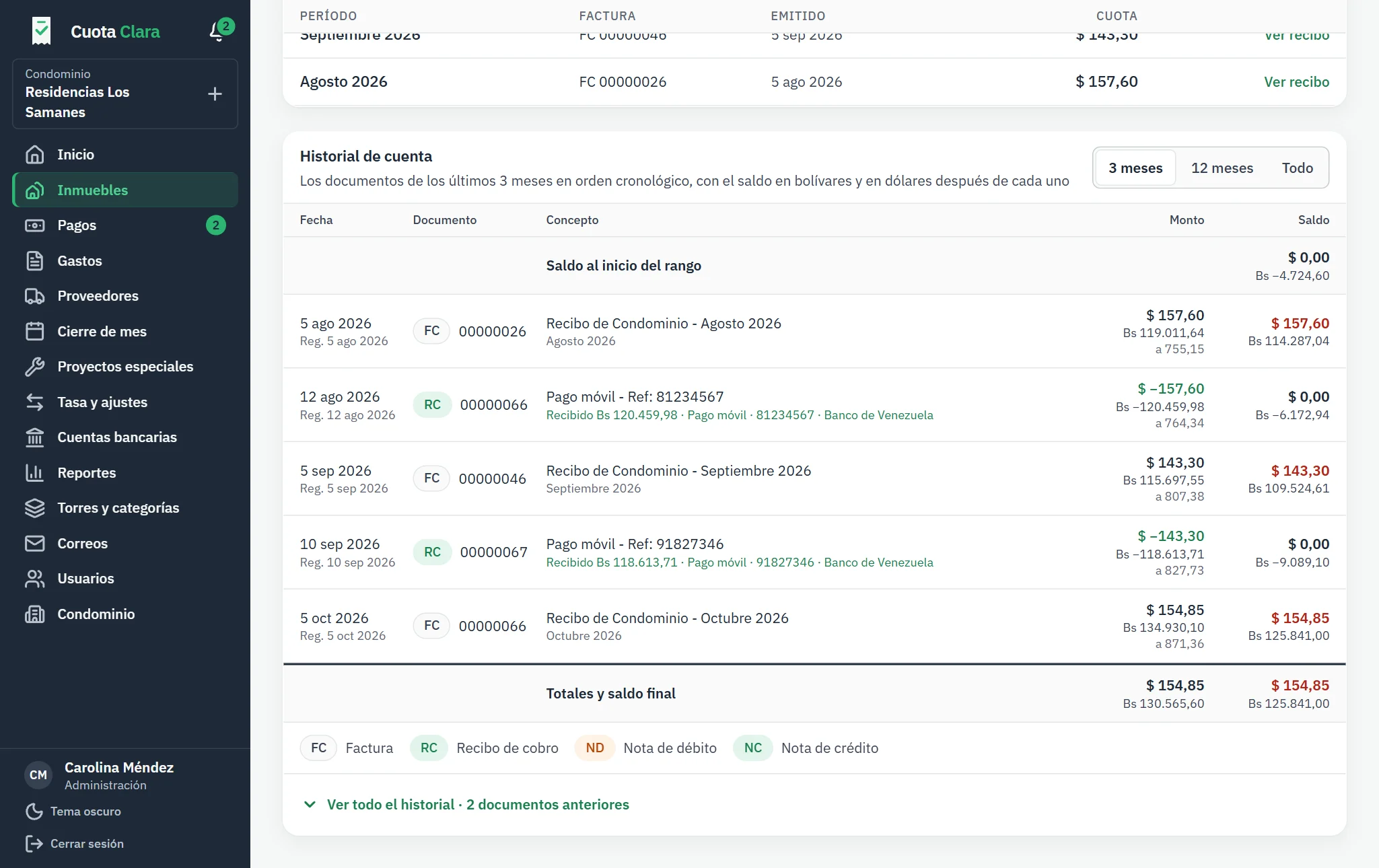Click the Gastos document icon

tap(35, 261)
